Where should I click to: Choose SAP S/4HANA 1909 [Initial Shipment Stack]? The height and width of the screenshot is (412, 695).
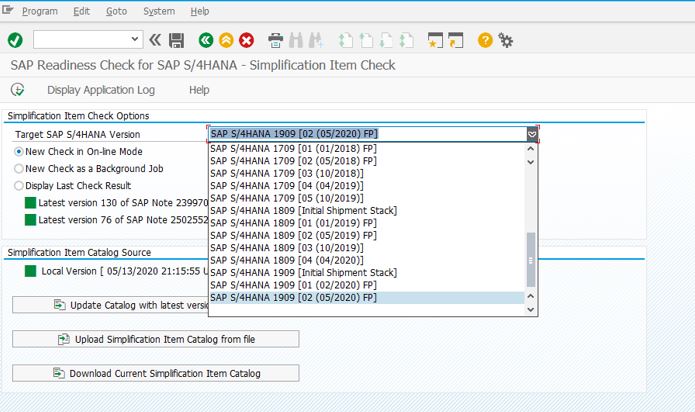(x=367, y=272)
